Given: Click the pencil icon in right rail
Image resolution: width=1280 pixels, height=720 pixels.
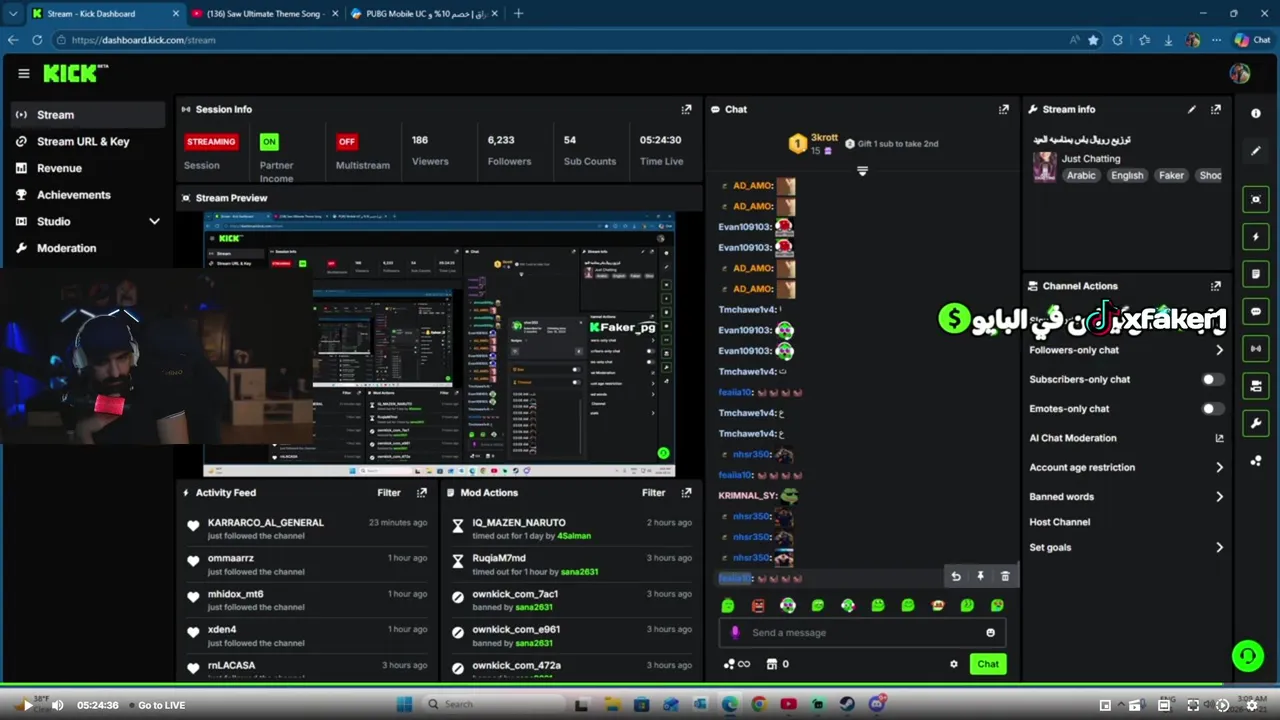Looking at the screenshot, I should pyautogui.click(x=1256, y=151).
